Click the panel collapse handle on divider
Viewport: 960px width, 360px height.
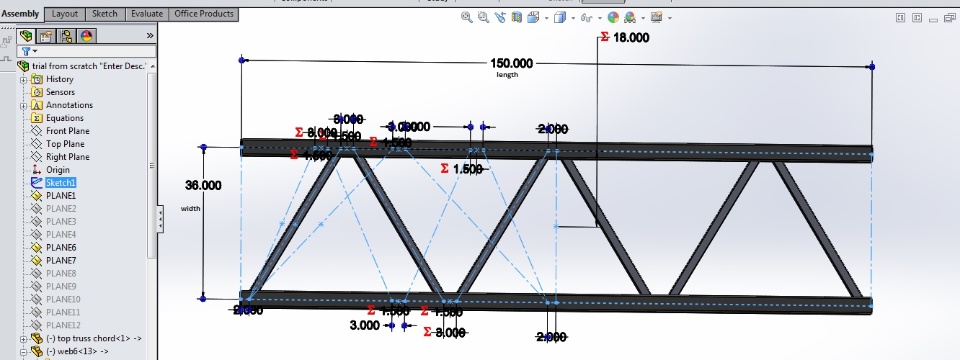click(x=160, y=219)
